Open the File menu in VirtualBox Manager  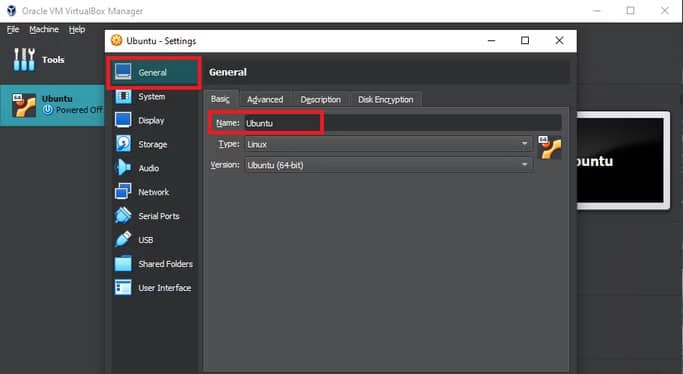pyautogui.click(x=13, y=29)
